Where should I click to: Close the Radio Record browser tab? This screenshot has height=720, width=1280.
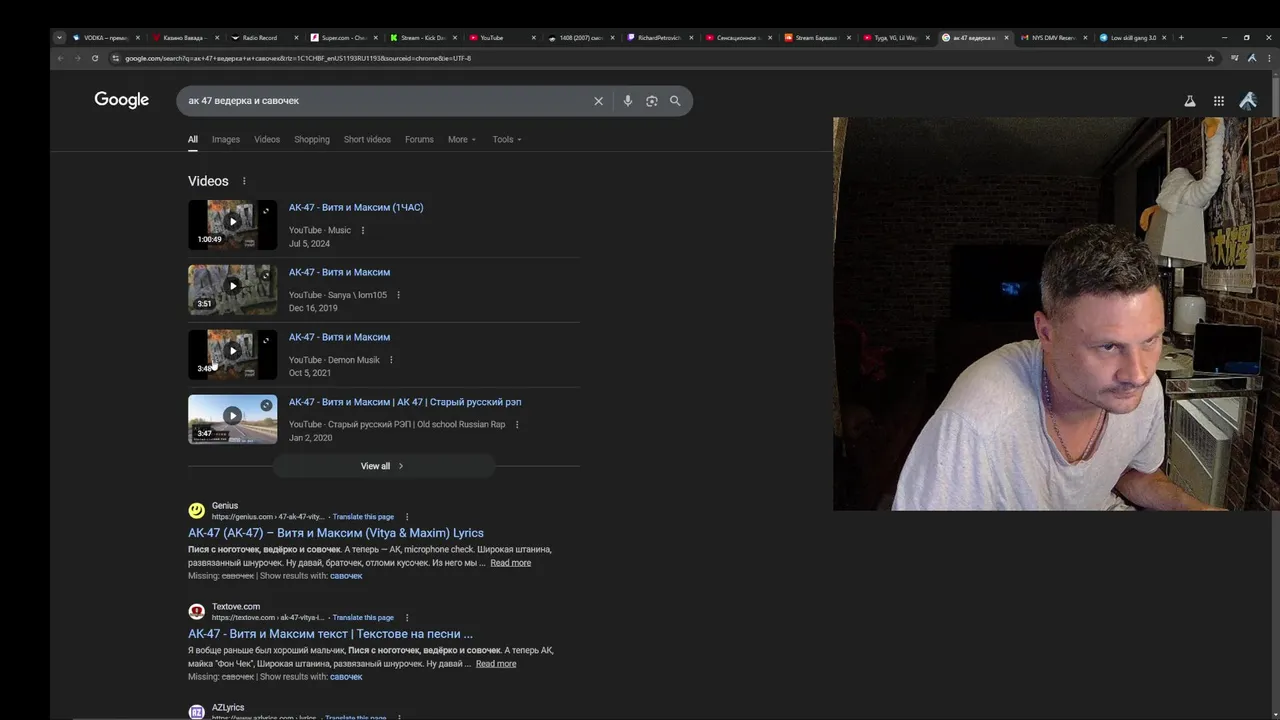tap(296, 38)
